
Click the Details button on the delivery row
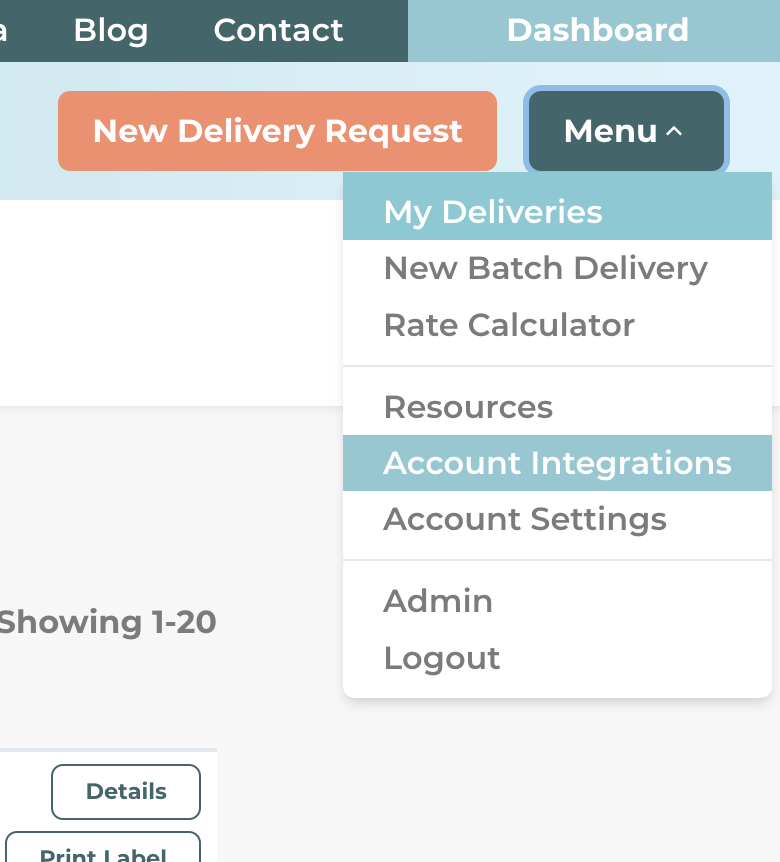[x=126, y=792]
